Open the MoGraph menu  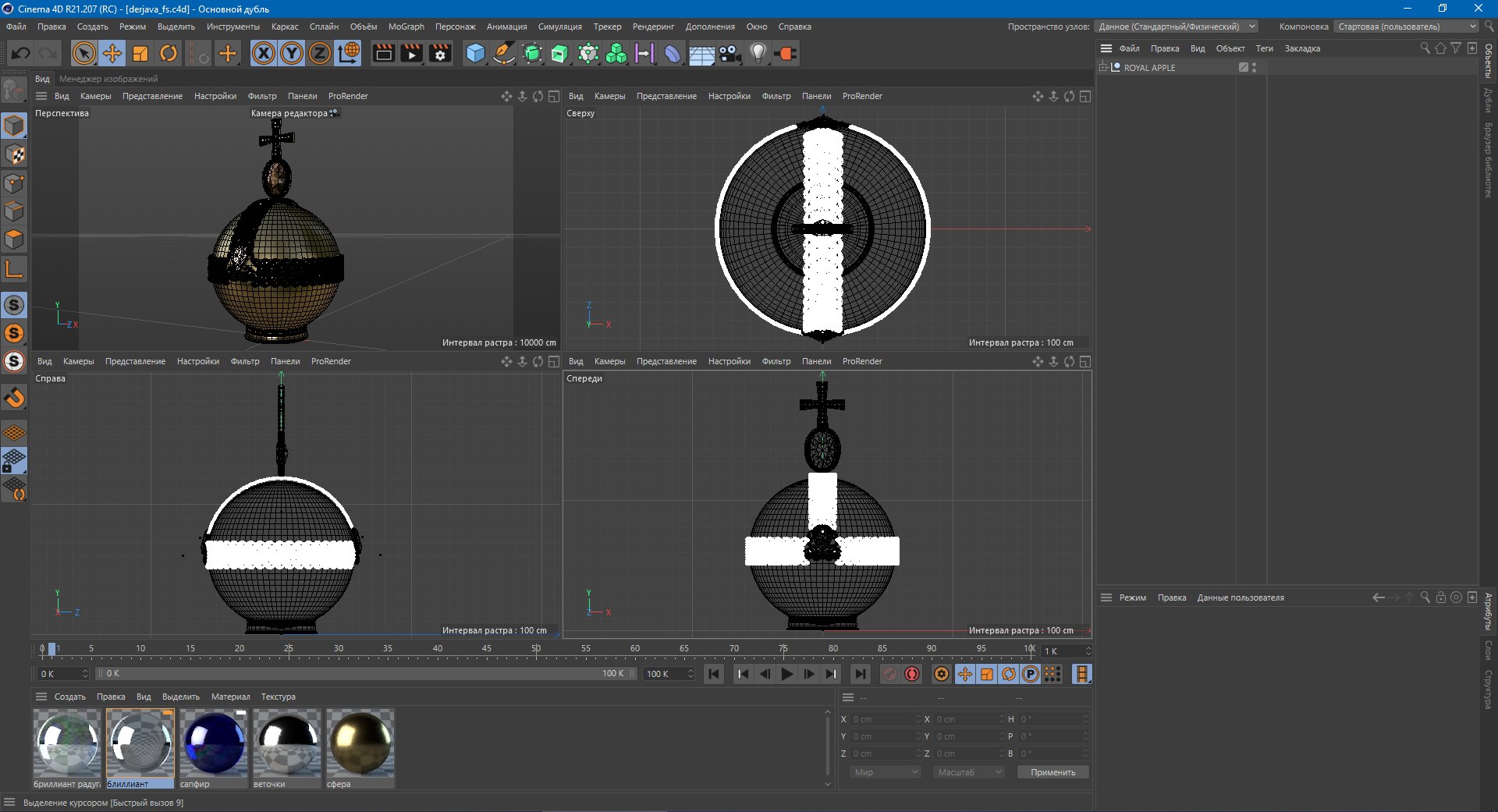[406, 27]
